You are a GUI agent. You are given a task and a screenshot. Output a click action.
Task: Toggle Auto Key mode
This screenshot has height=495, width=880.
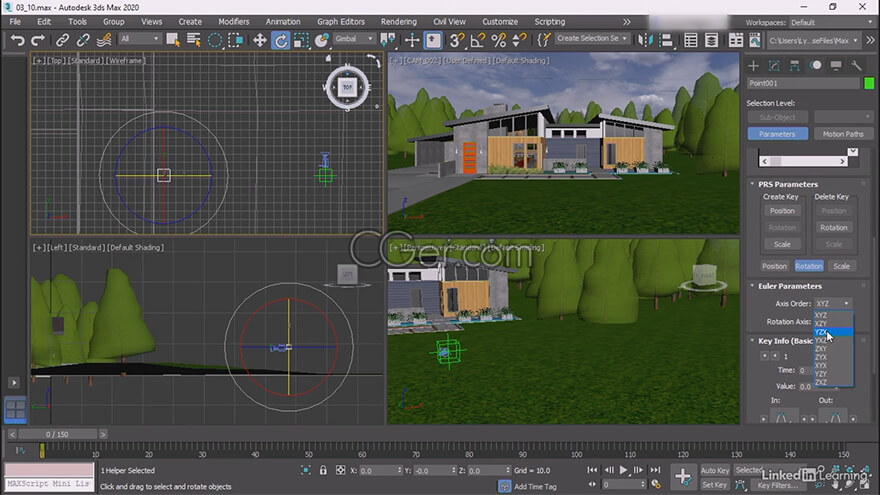(x=714, y=470)
